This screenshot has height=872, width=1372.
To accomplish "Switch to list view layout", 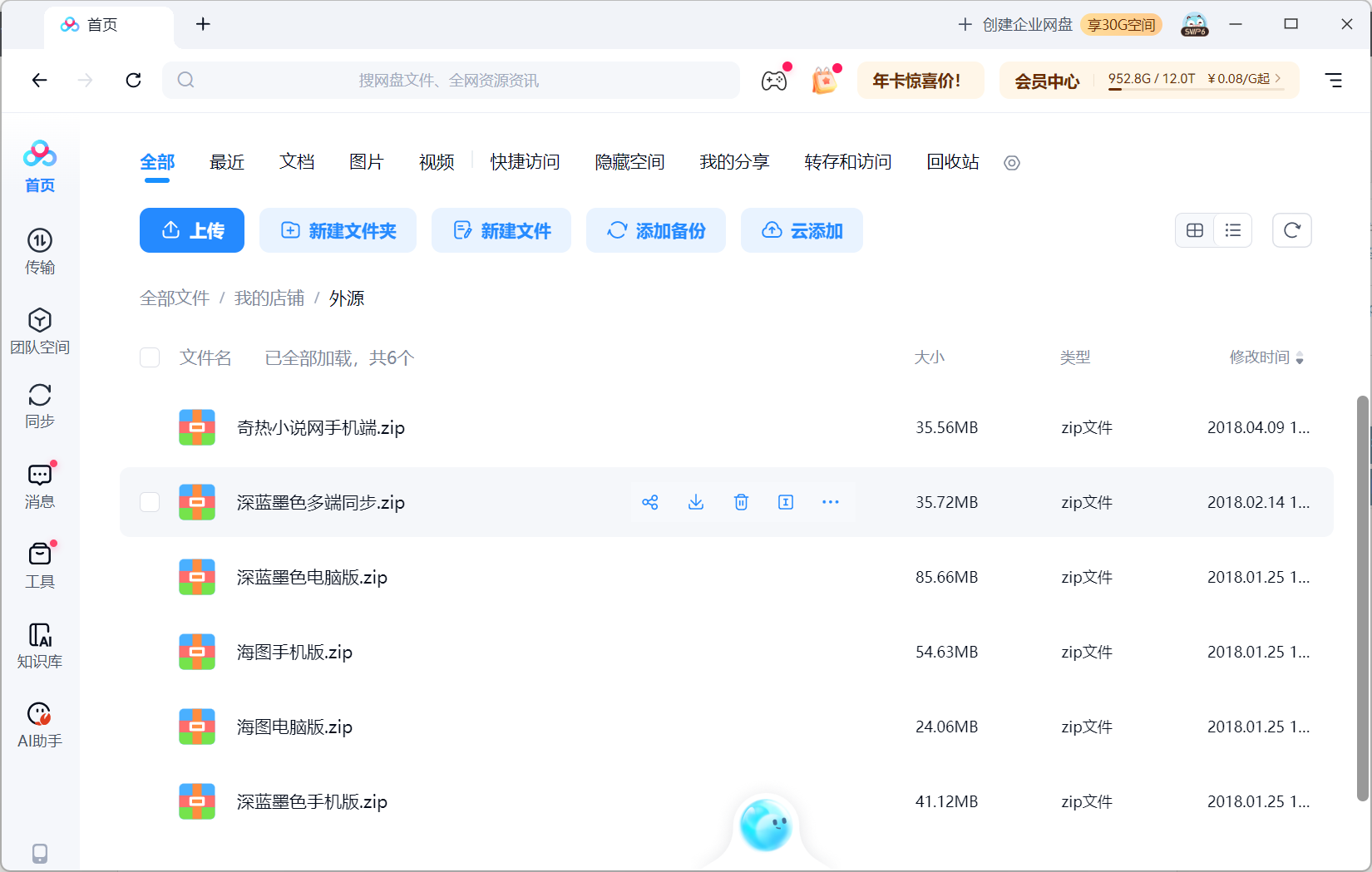I will point(1233,230).
